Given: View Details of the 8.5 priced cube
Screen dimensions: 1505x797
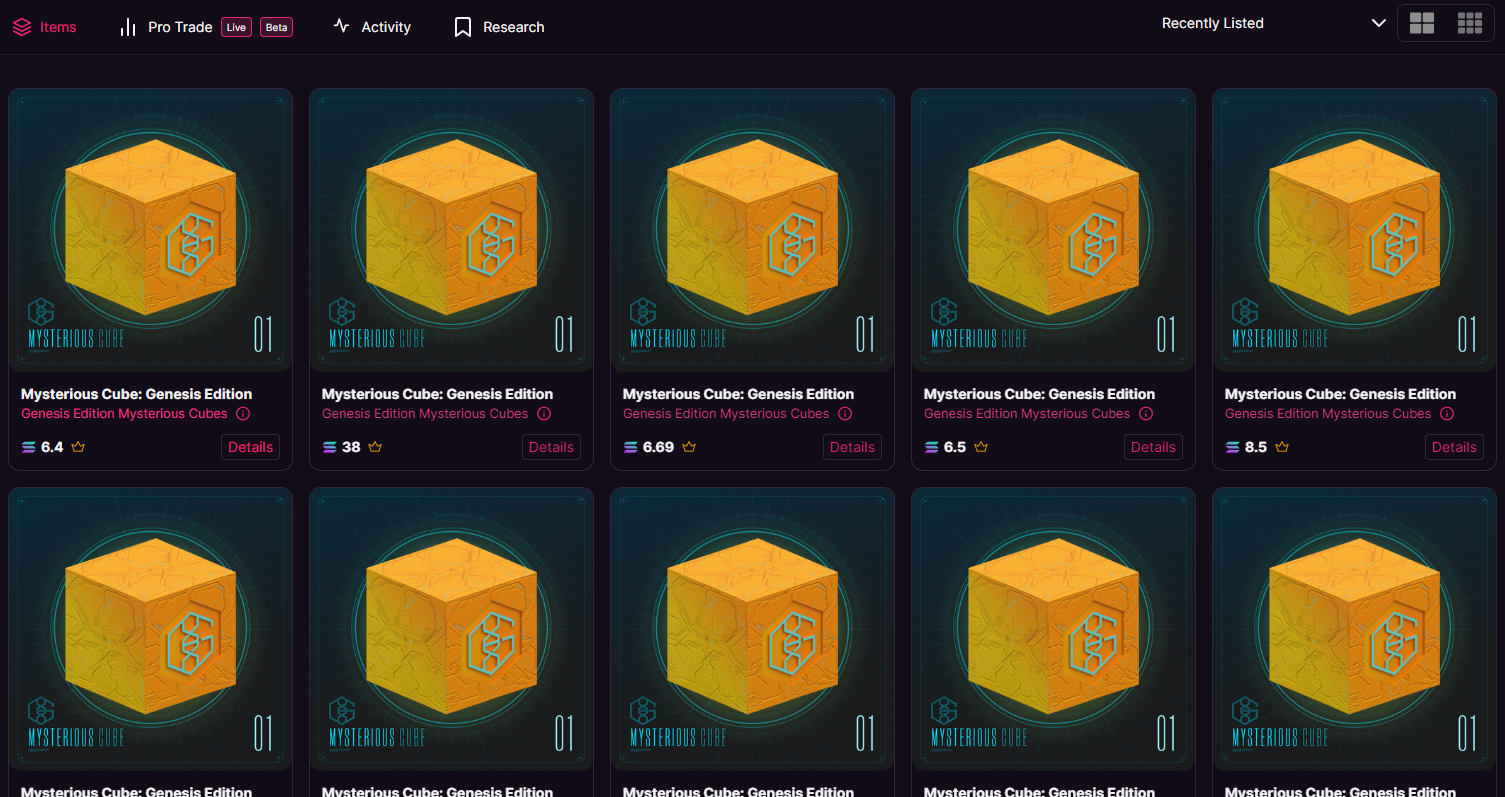Looking at the screenshot, I should tap(1454, 447).
